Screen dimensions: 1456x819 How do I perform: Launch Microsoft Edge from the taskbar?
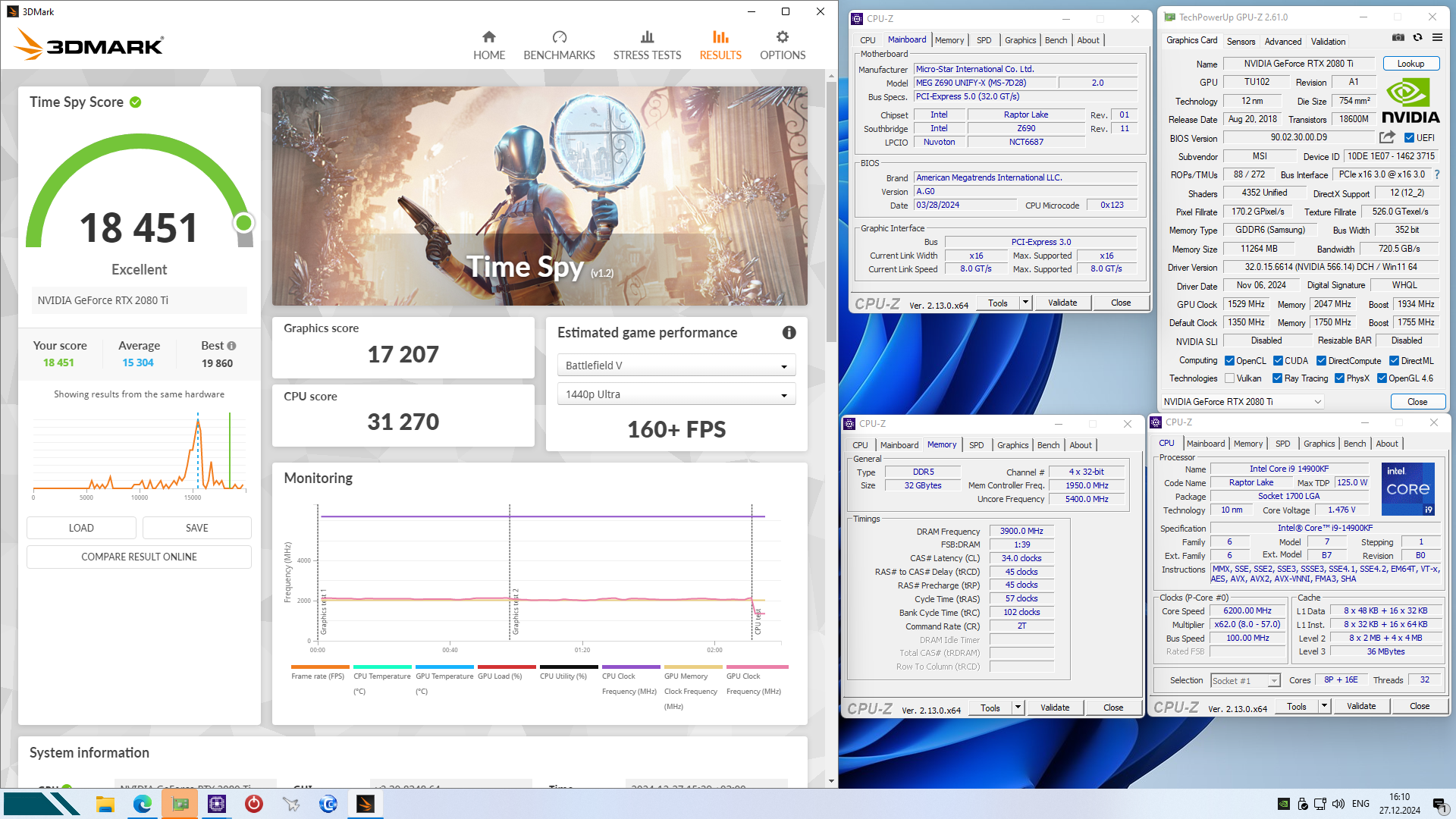coord(143,804)
